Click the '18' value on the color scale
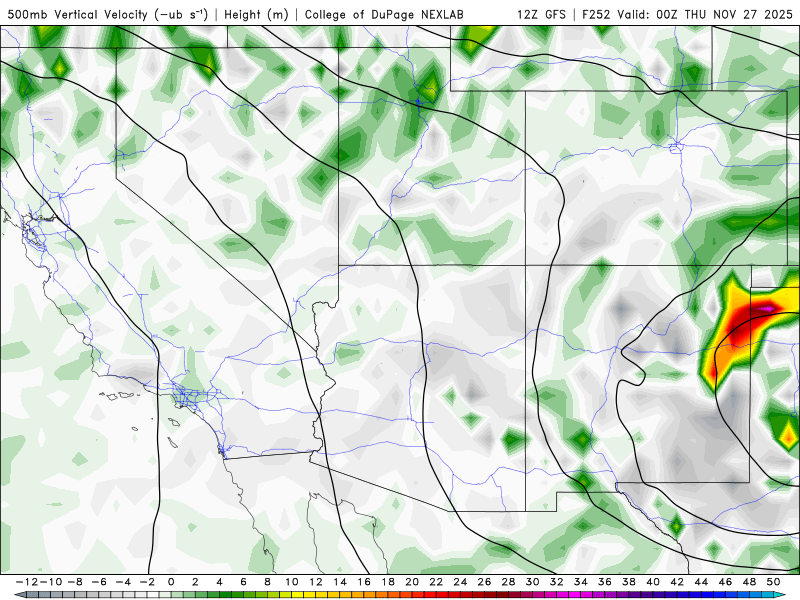 pyautogui.click(x=388, y=582)
